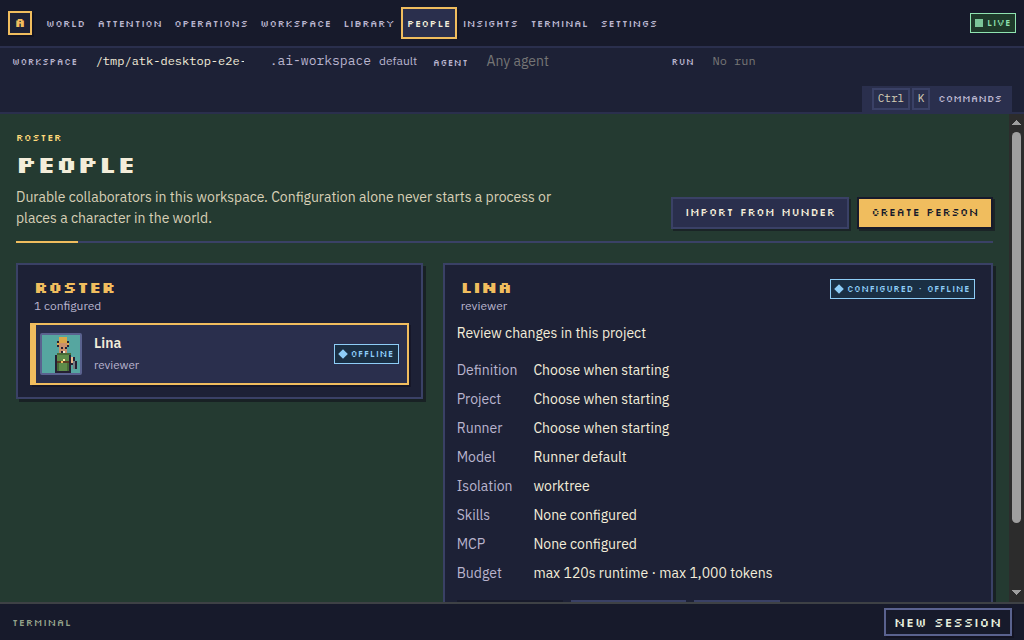The height and width of the screenshot is (640, 1024).
Task: Click the LINA heading in detail panel
Action: pyautogui.click(x=487, y=288)
